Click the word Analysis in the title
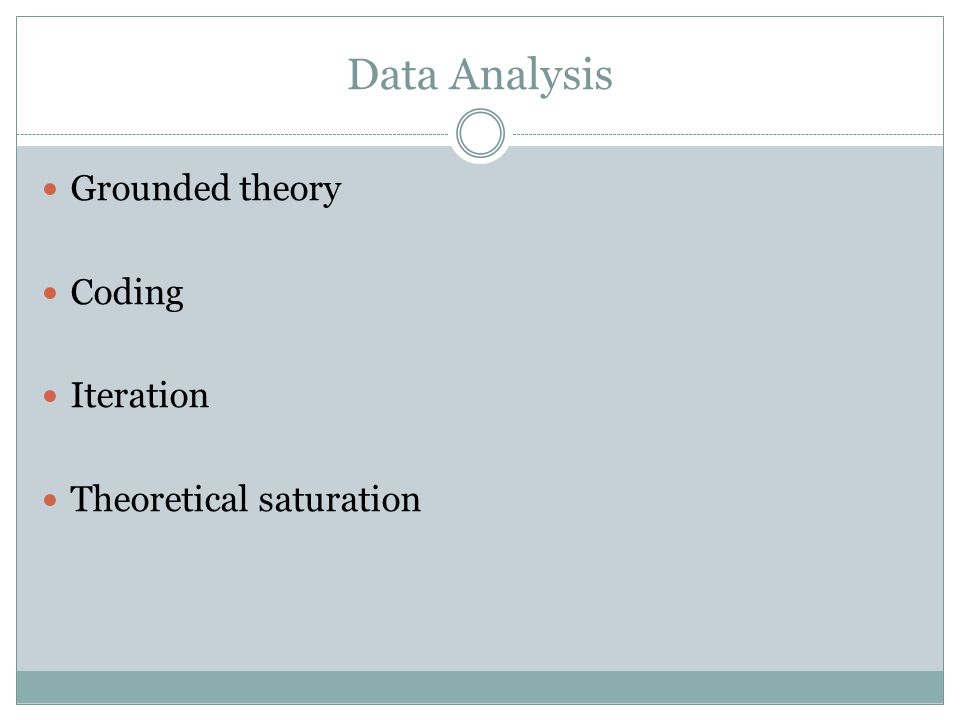Viewport: 960px width, 720px height. [531, 76]
